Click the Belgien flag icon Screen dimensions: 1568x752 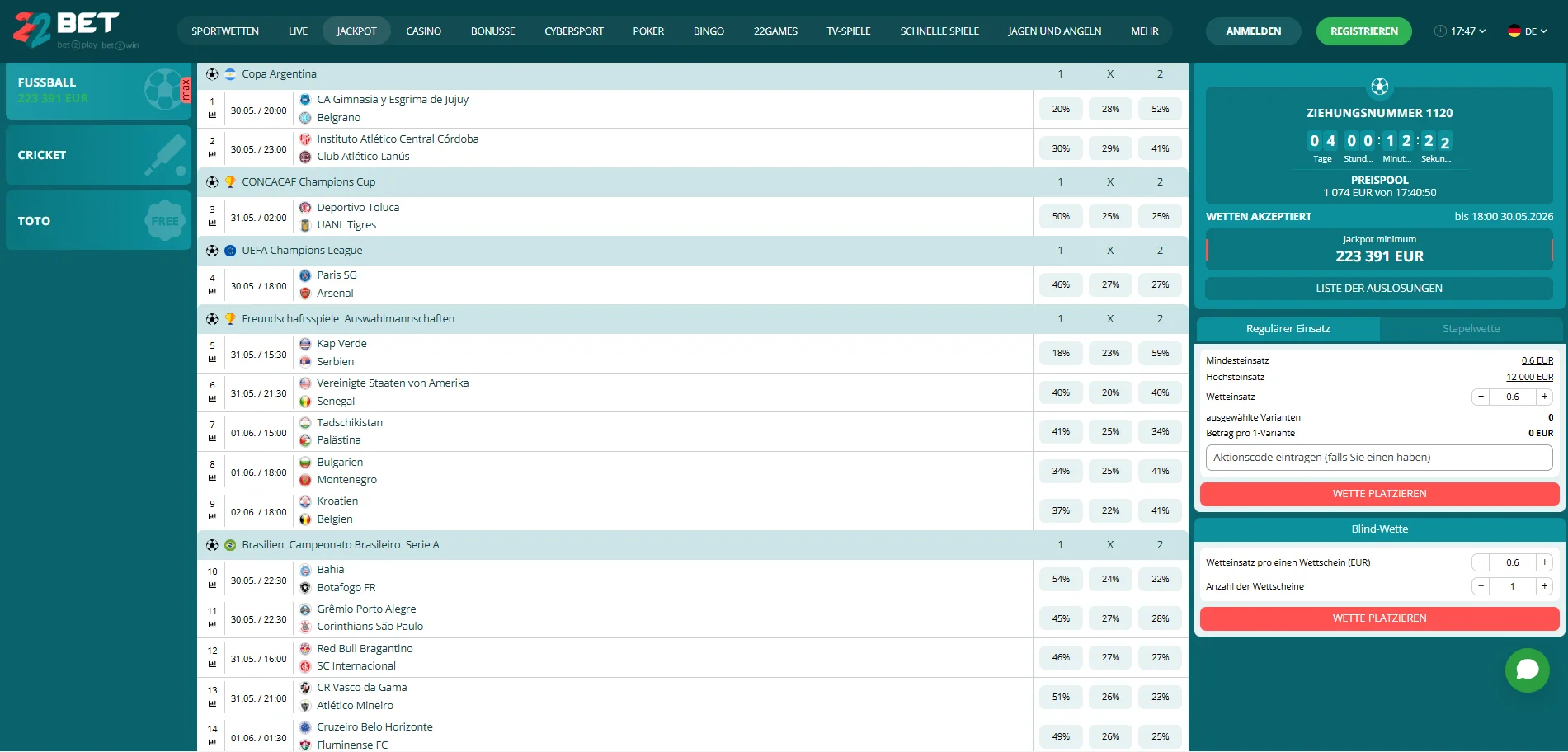point(305,519)
